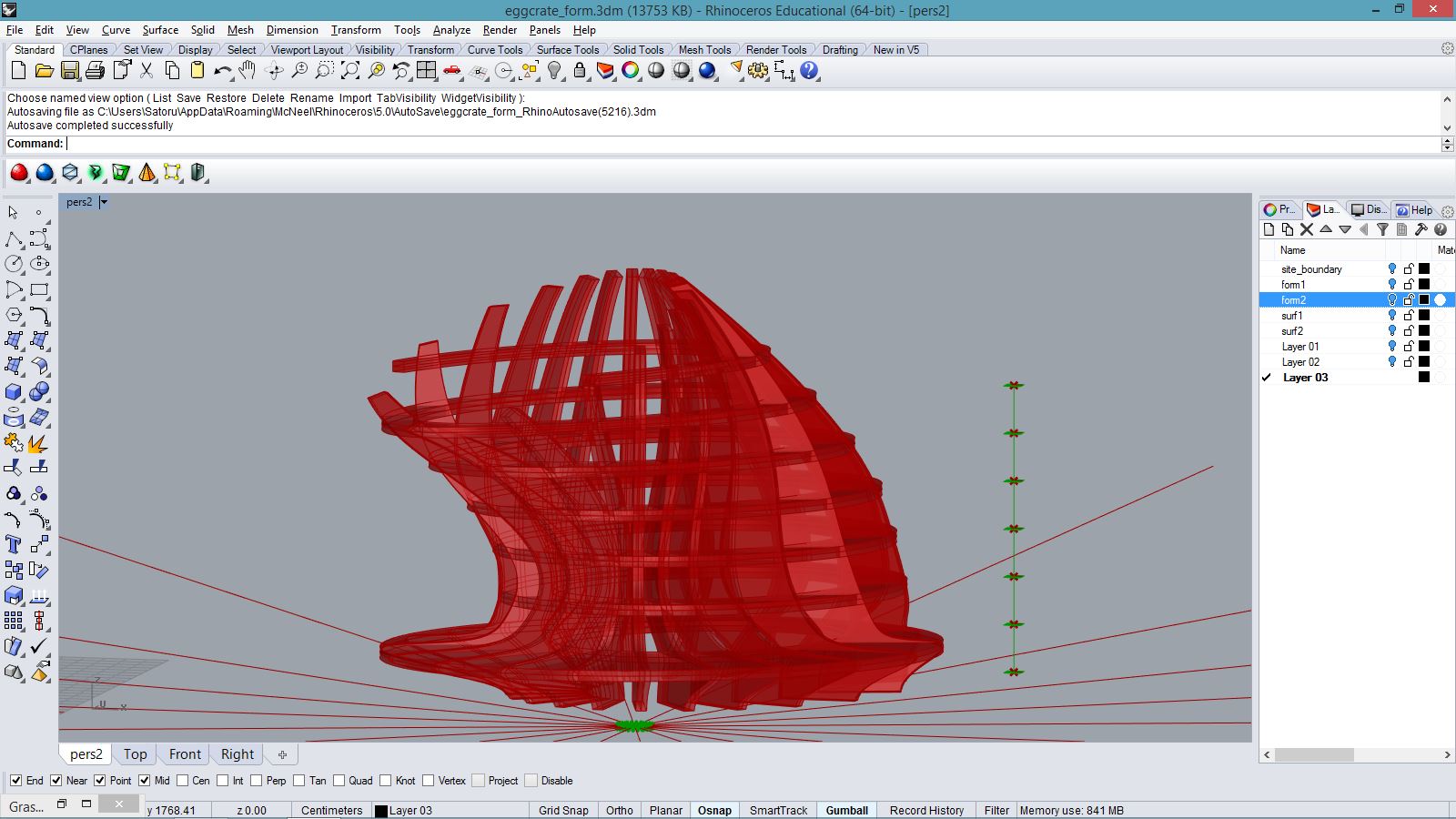
Task: Delete layer using the X icon
Action: (1307, 230)
